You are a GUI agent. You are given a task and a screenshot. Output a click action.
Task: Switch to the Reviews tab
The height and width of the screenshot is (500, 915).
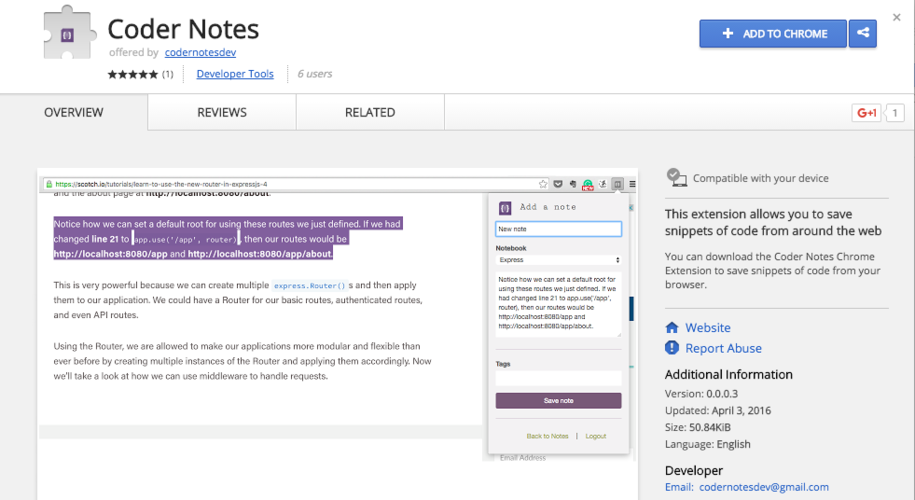pos(222,112)
